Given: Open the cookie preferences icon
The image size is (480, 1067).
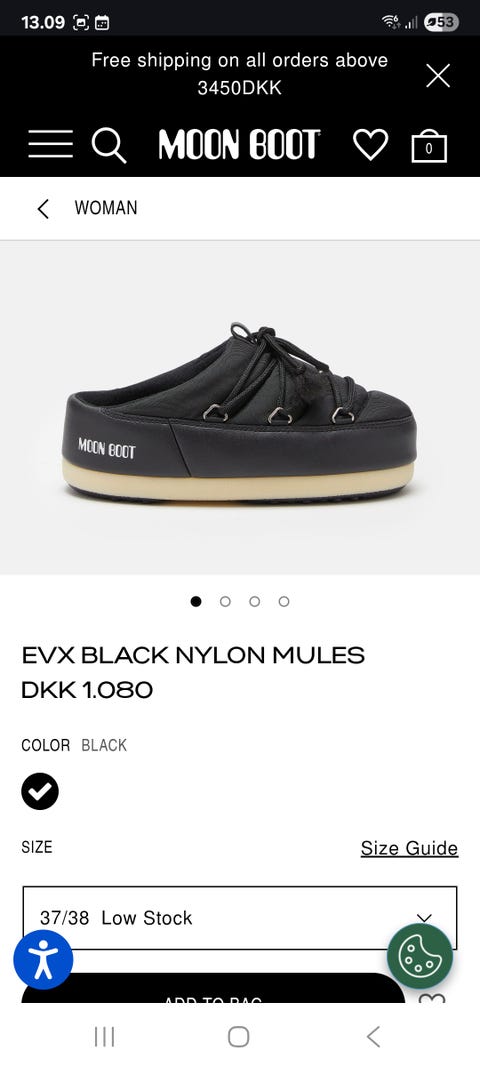Looking at the screenshot, I should (x=420, y=956).
